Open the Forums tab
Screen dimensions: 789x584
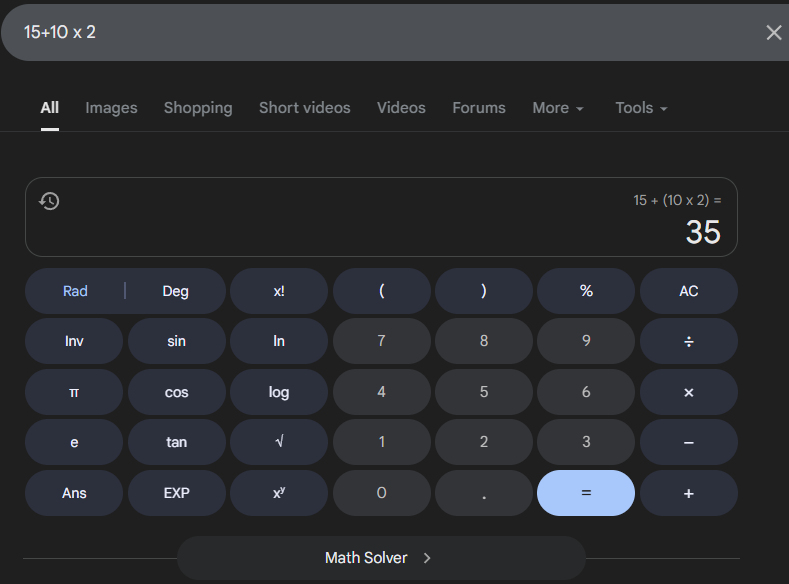pos(479,108)
